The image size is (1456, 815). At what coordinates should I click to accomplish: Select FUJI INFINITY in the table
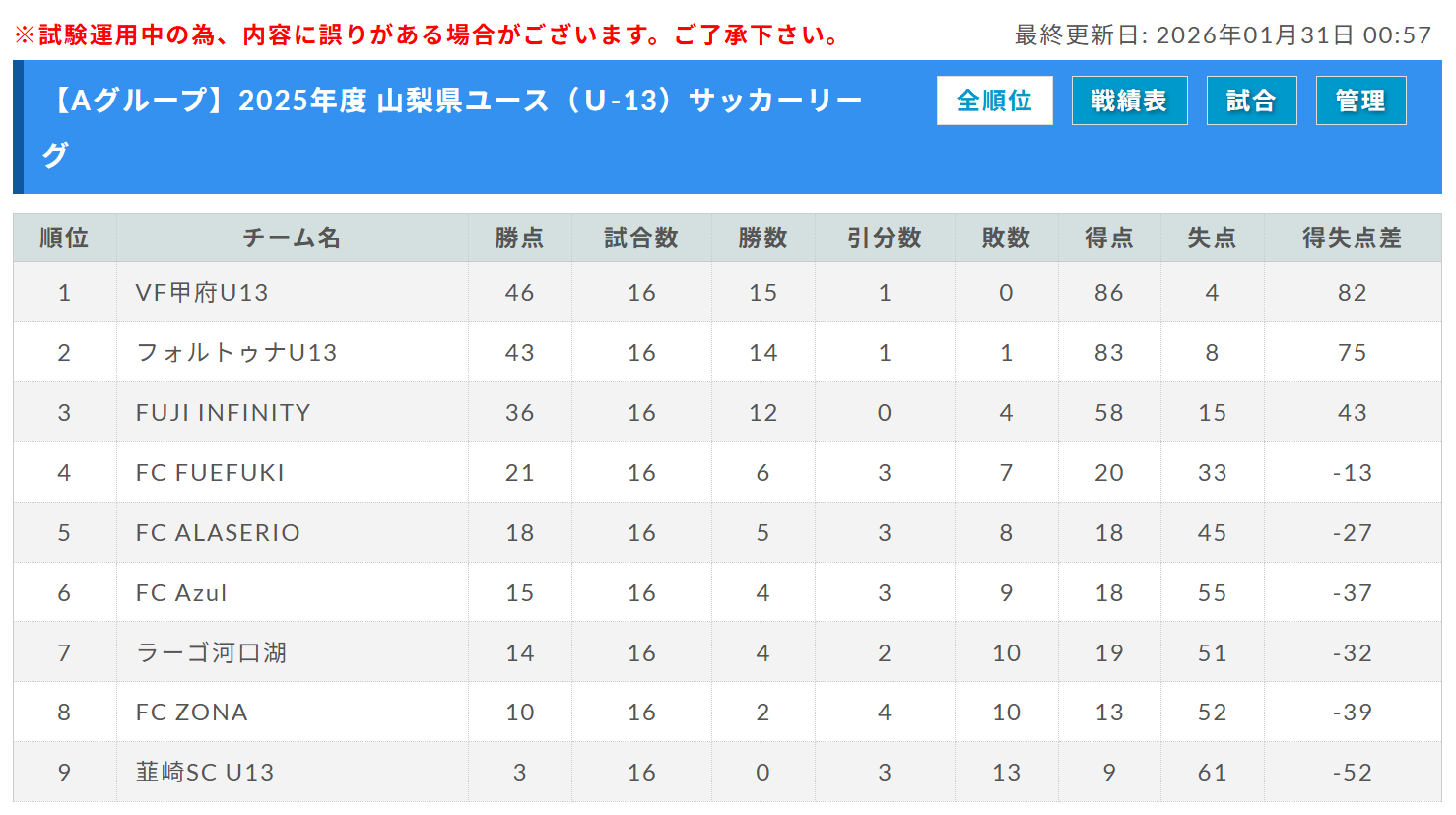[223, 413]
